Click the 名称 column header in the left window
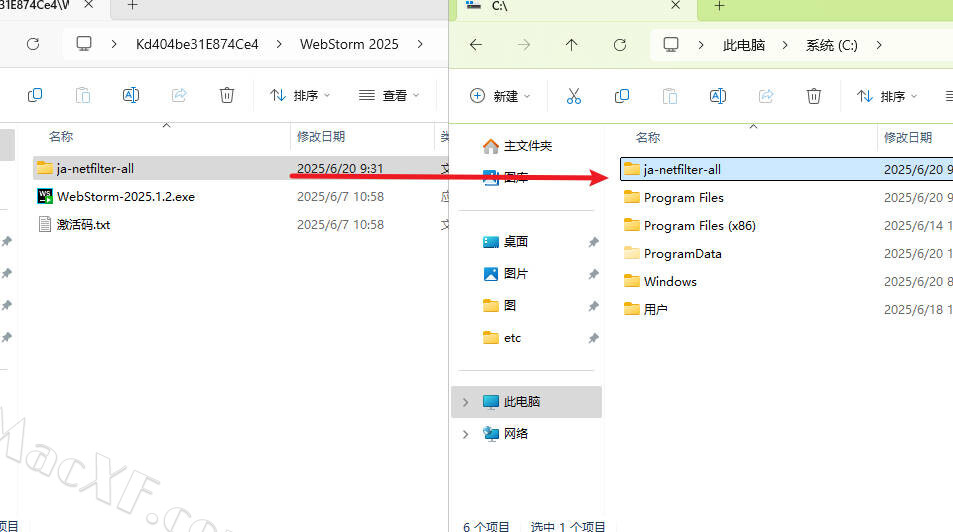The image size is (953, 532). 61,136
